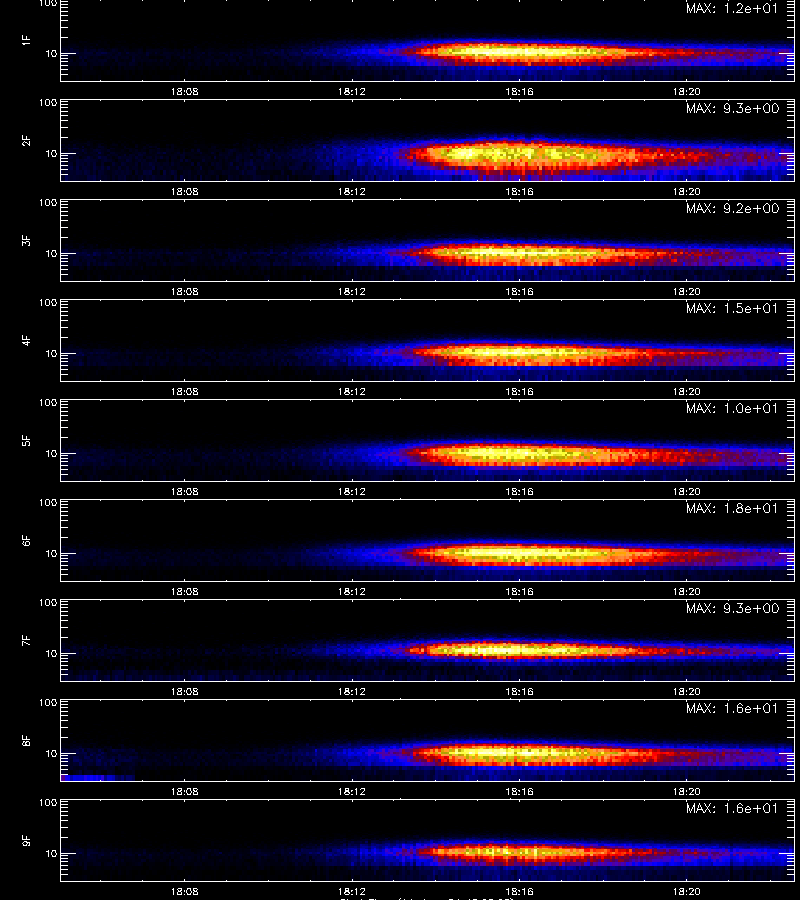
Task: Click the 10 y-axis label of 6F panel
Action: [x=51, y=553]
